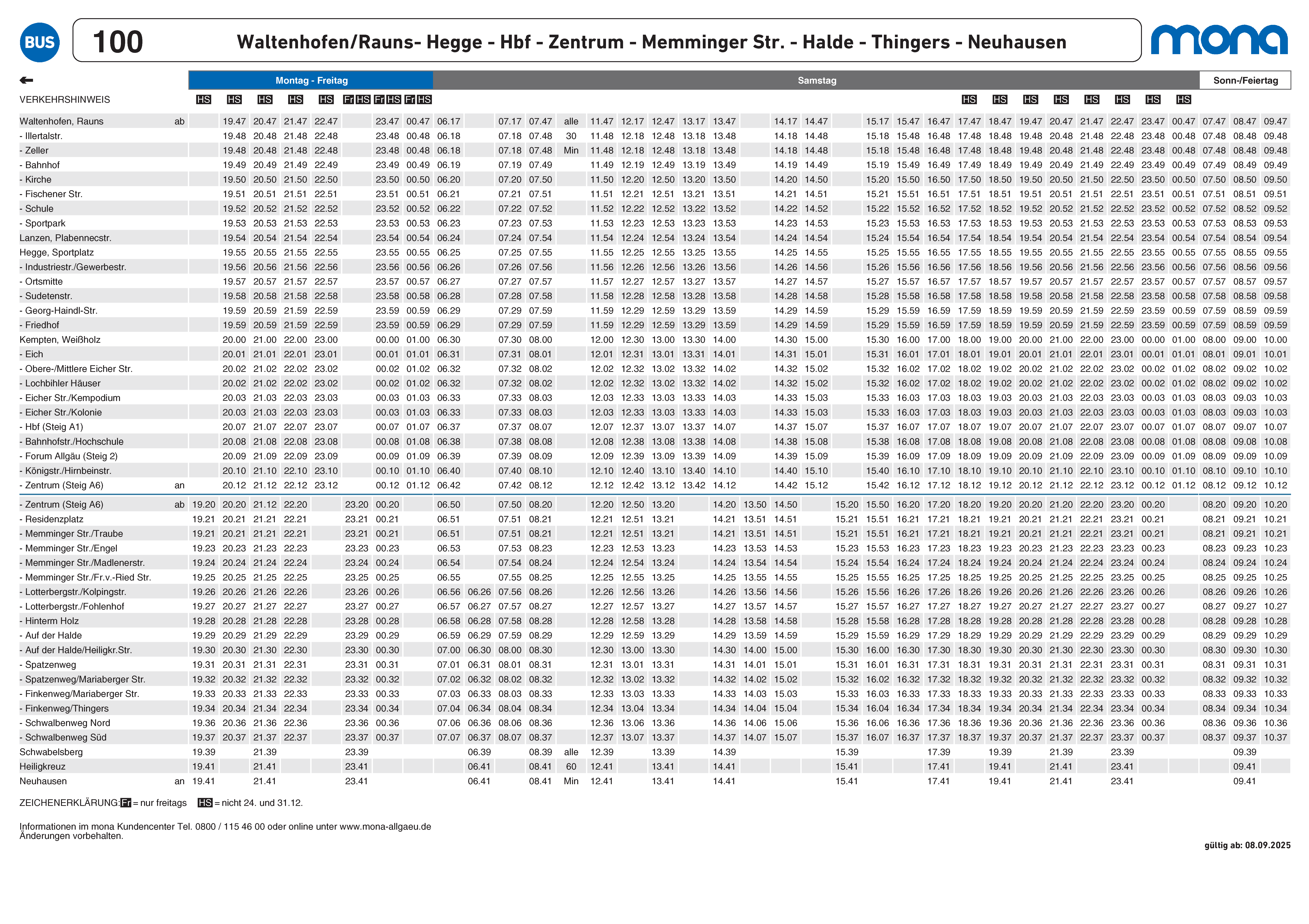Click 'alle' in the Waltenhofen, Rauns row
Viewport: 1309px width, 924px height.
point(571,121)
